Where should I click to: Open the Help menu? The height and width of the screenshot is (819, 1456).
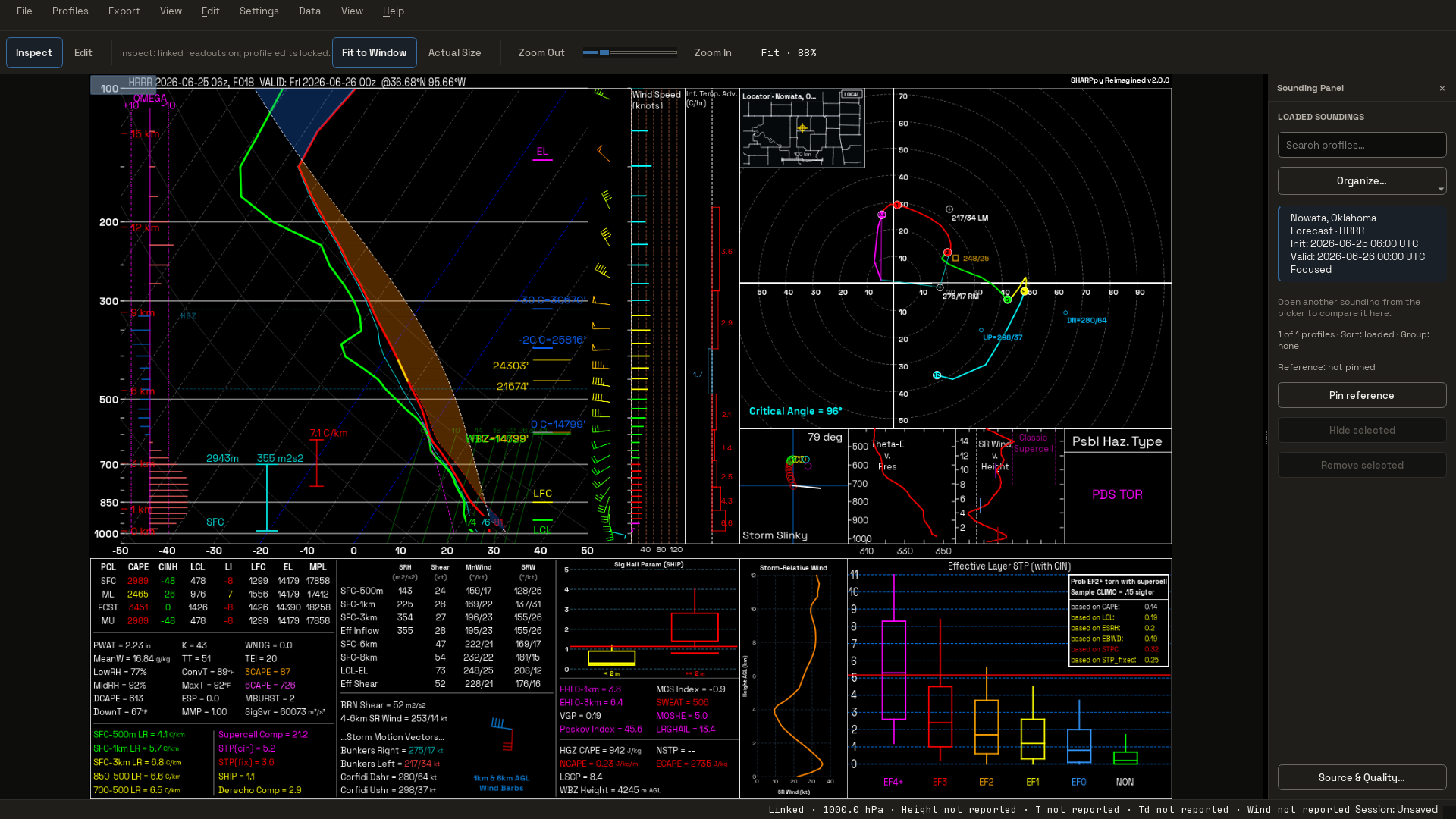[x=393, y=11]
